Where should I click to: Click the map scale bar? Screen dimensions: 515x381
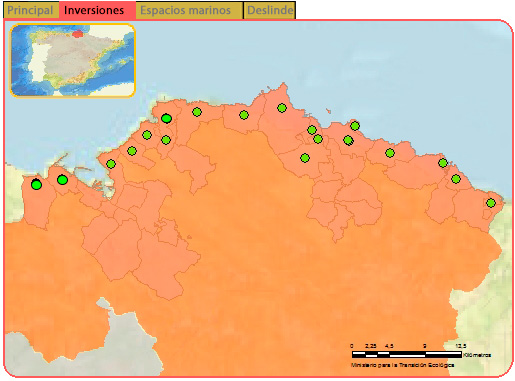click(407, 354)
